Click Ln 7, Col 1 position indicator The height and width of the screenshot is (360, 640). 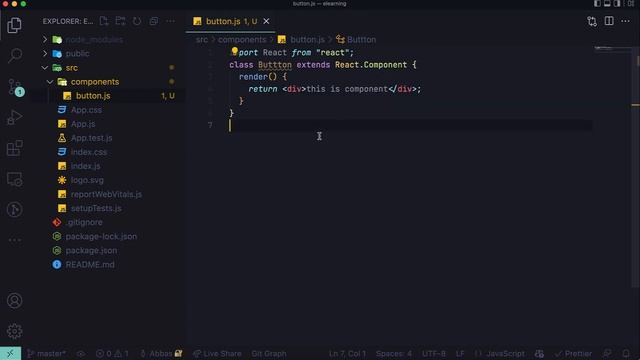coord(347,354)
